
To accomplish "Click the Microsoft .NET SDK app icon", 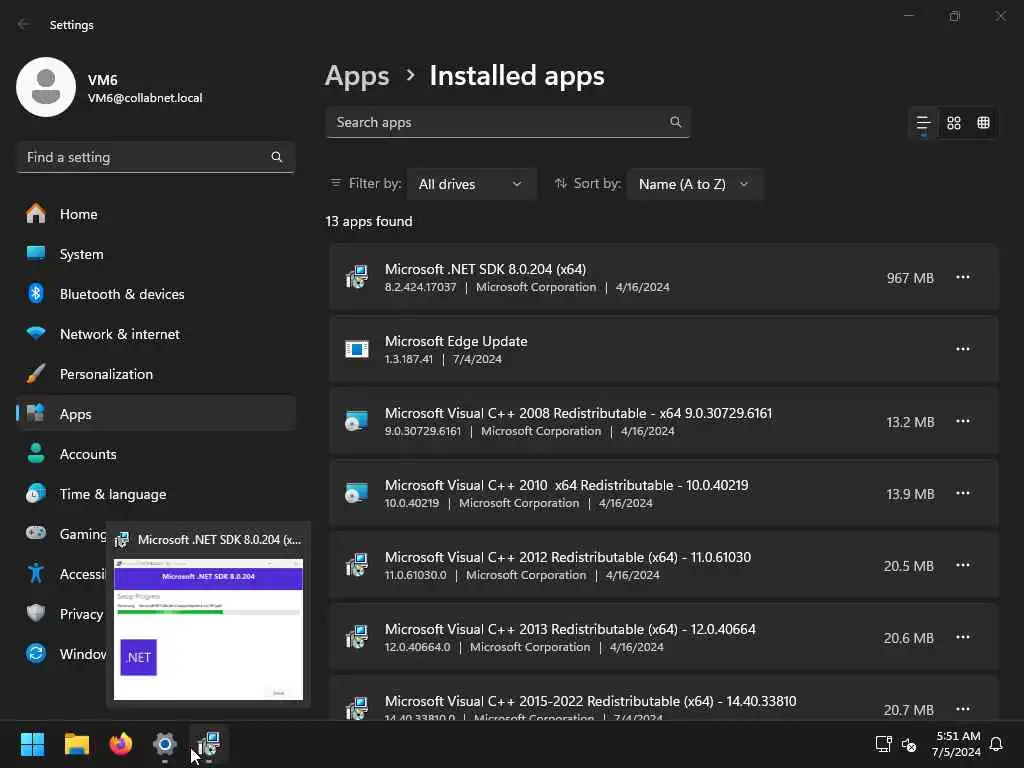I will [x=357, y=278].
